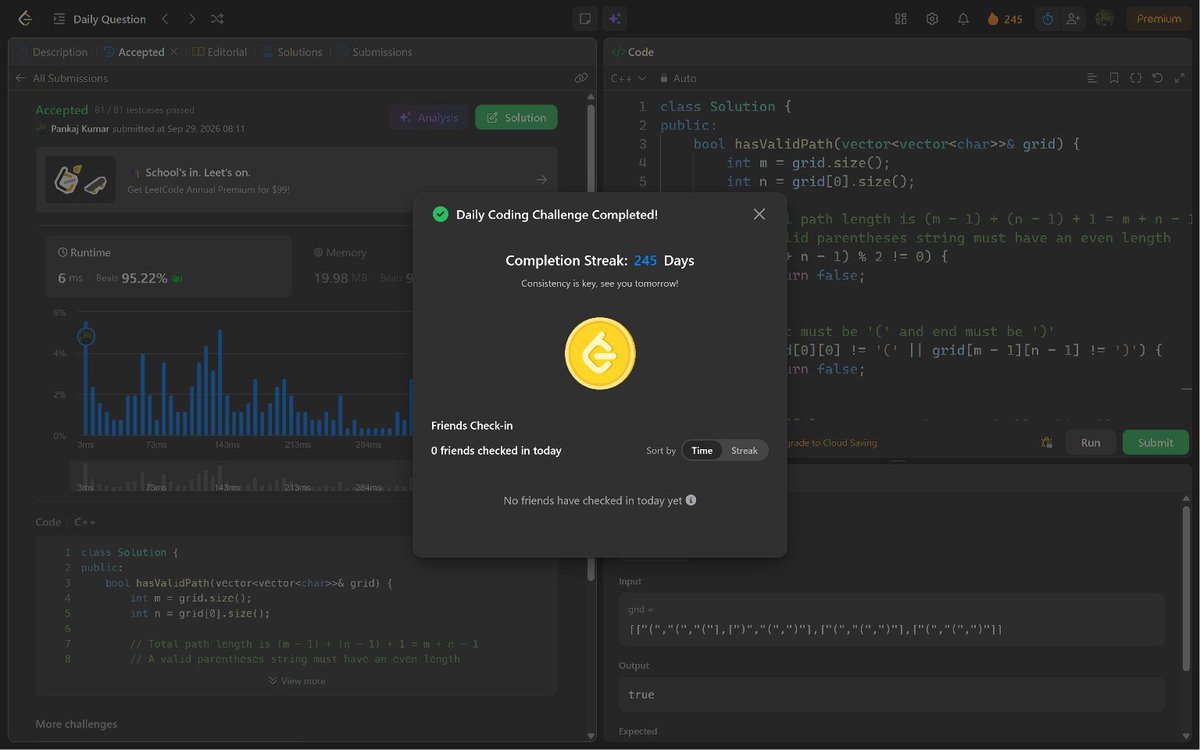Click the 245 streak flame counter
Screen dimensions: 1200x750
[1005, 19]
